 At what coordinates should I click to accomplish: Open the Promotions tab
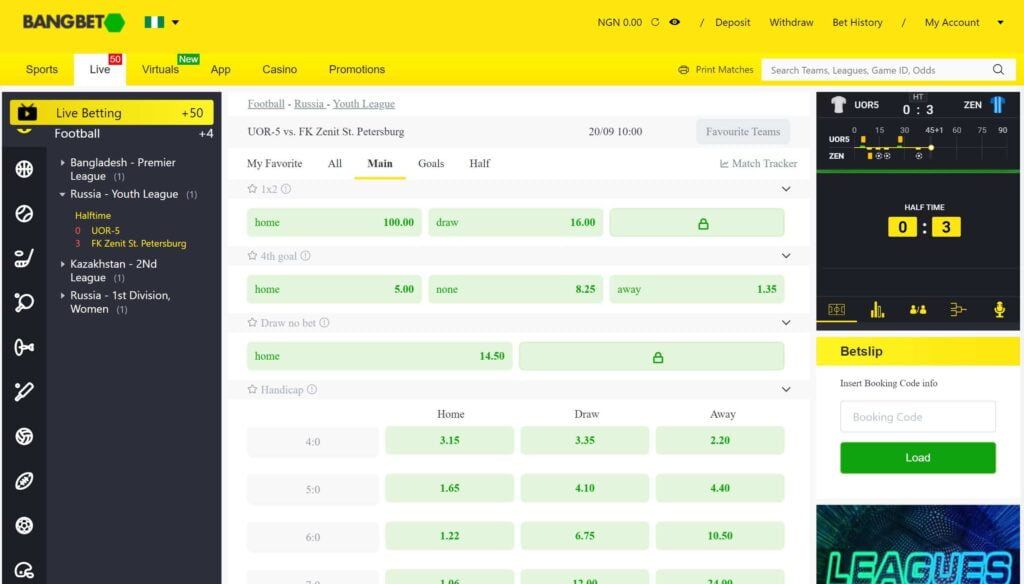[x=357, y=69]
